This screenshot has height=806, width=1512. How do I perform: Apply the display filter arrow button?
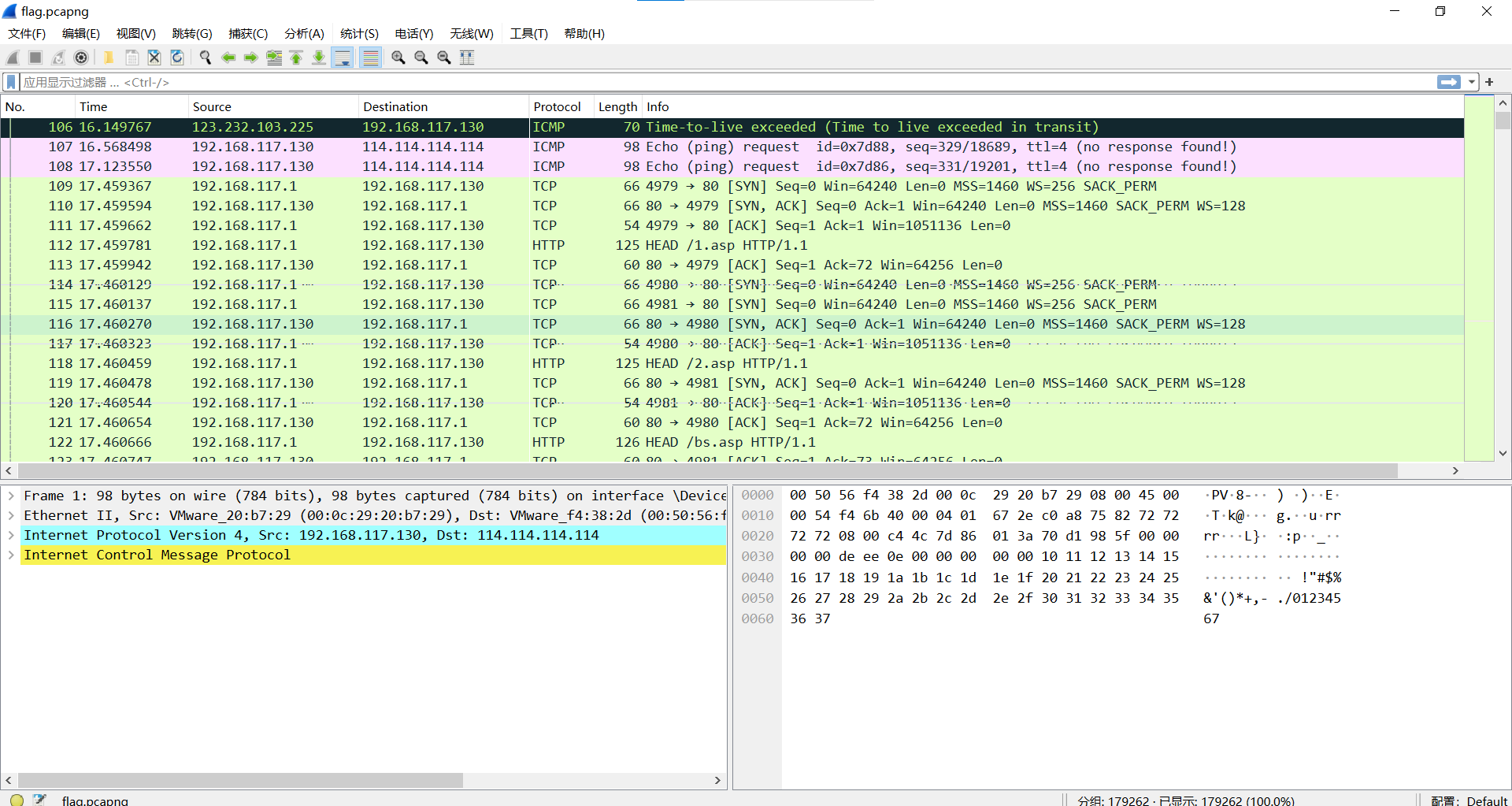pyautogui.click(x=1448, y=82)
